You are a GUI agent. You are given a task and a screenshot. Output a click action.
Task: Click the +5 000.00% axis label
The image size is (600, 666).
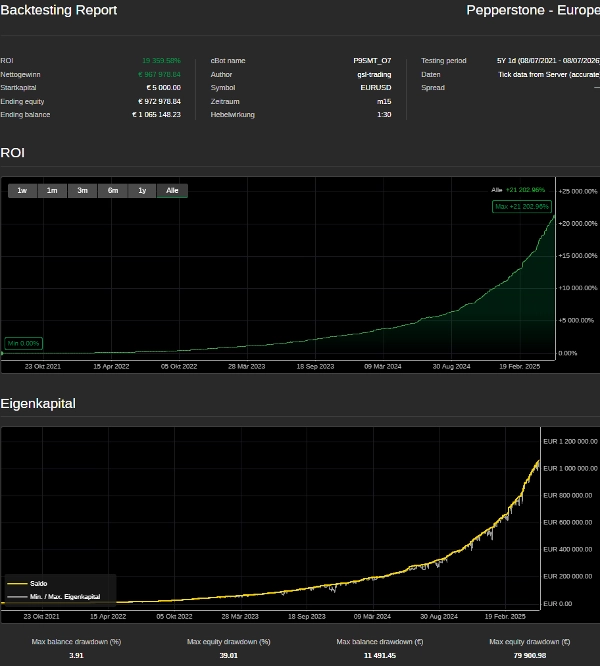click(576, 320)
